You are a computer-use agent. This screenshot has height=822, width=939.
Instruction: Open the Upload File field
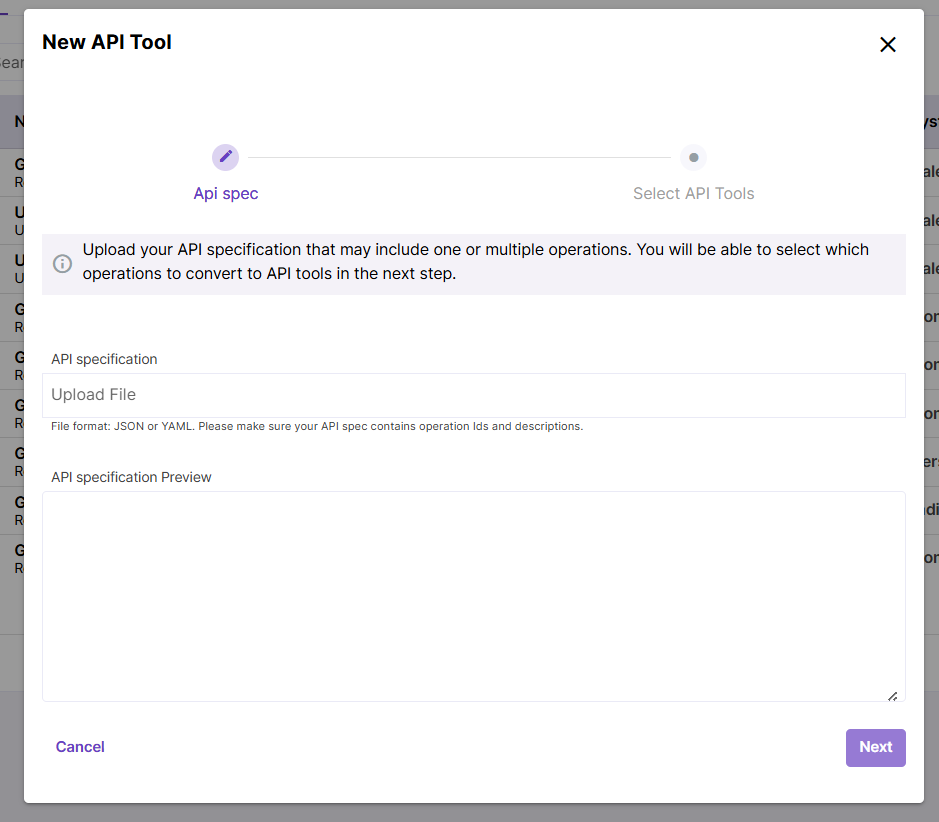tap(473, 395)
